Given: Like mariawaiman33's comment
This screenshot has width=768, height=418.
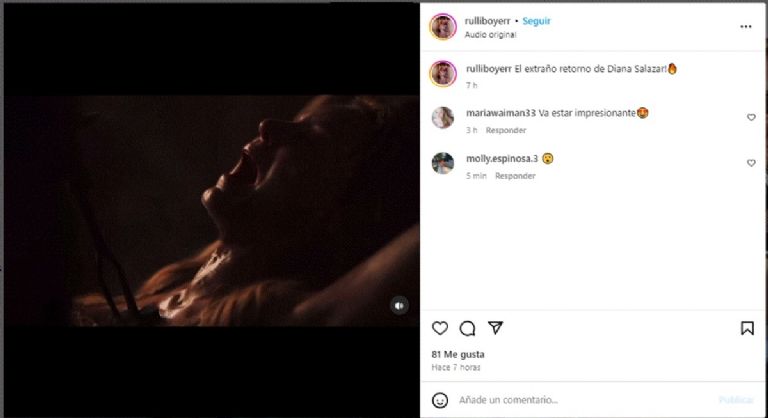Looking at the screenshot, I should [x=751, y=117].
